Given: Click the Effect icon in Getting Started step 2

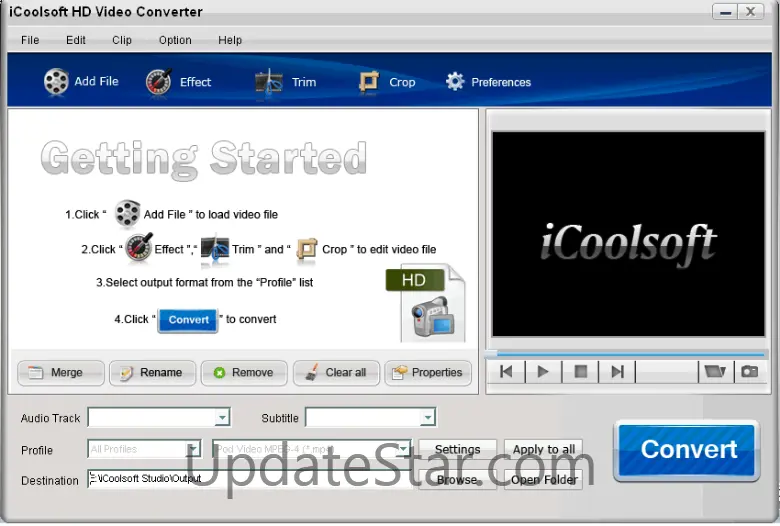Looking at the screenshot, I should 139,247.
